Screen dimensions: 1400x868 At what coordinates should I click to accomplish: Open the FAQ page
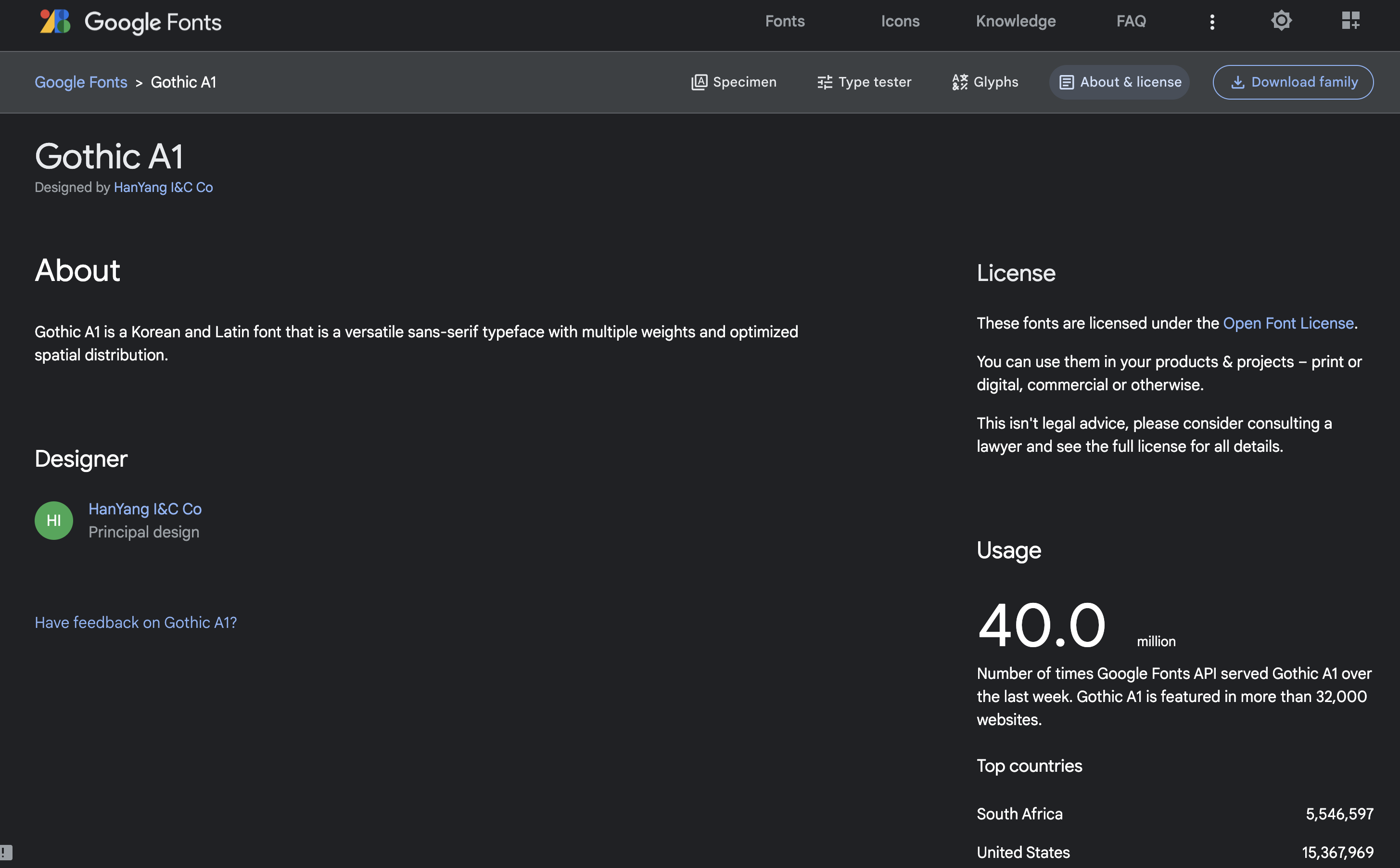(1131, 21)
